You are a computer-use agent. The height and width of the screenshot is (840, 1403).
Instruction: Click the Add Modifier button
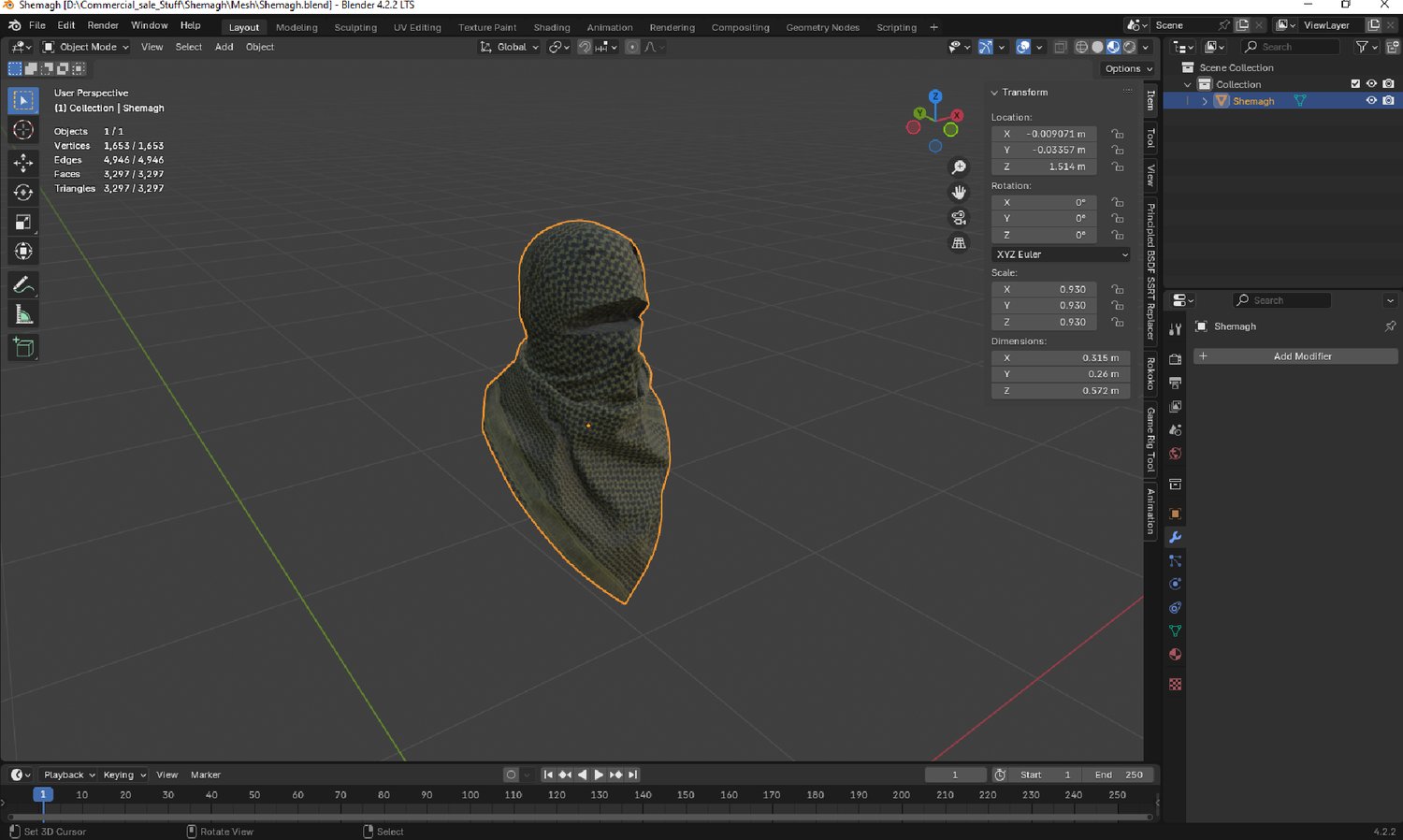click(1295, 356)
